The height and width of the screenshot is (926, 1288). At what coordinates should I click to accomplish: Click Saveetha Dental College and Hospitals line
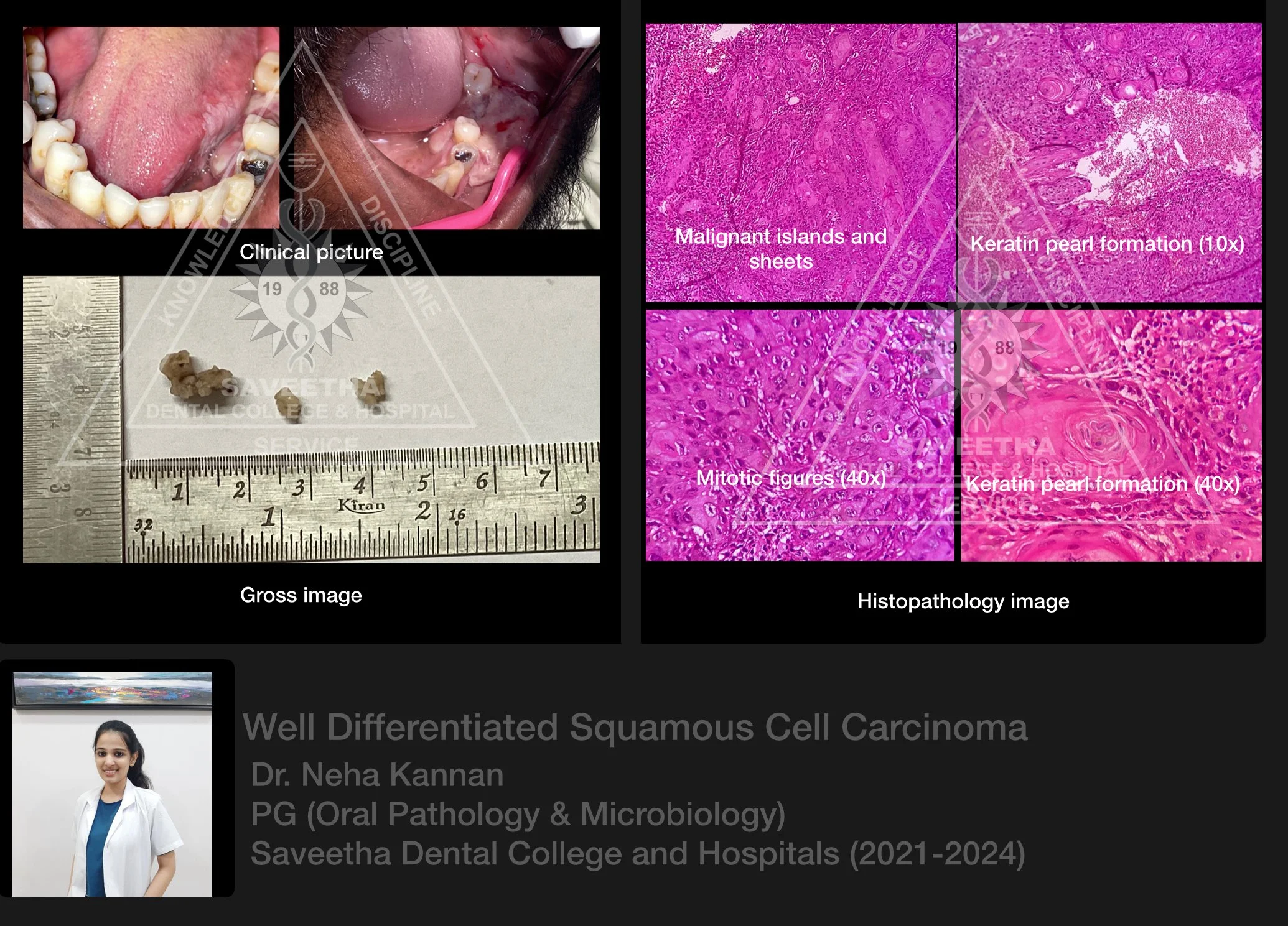tap(638, 853)
